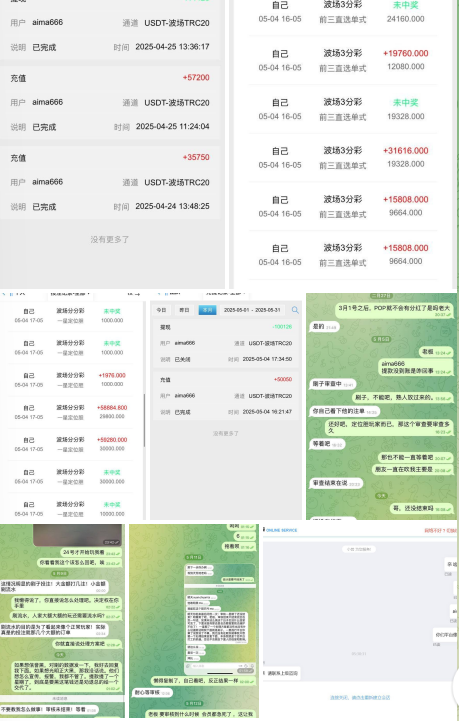Select the 今日 filter tab

pos(161,310)
